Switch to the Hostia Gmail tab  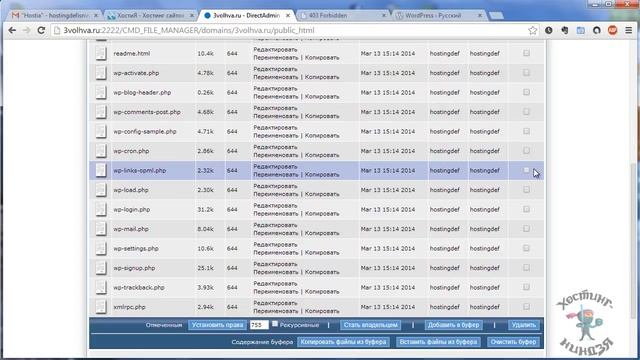[55, 16]
